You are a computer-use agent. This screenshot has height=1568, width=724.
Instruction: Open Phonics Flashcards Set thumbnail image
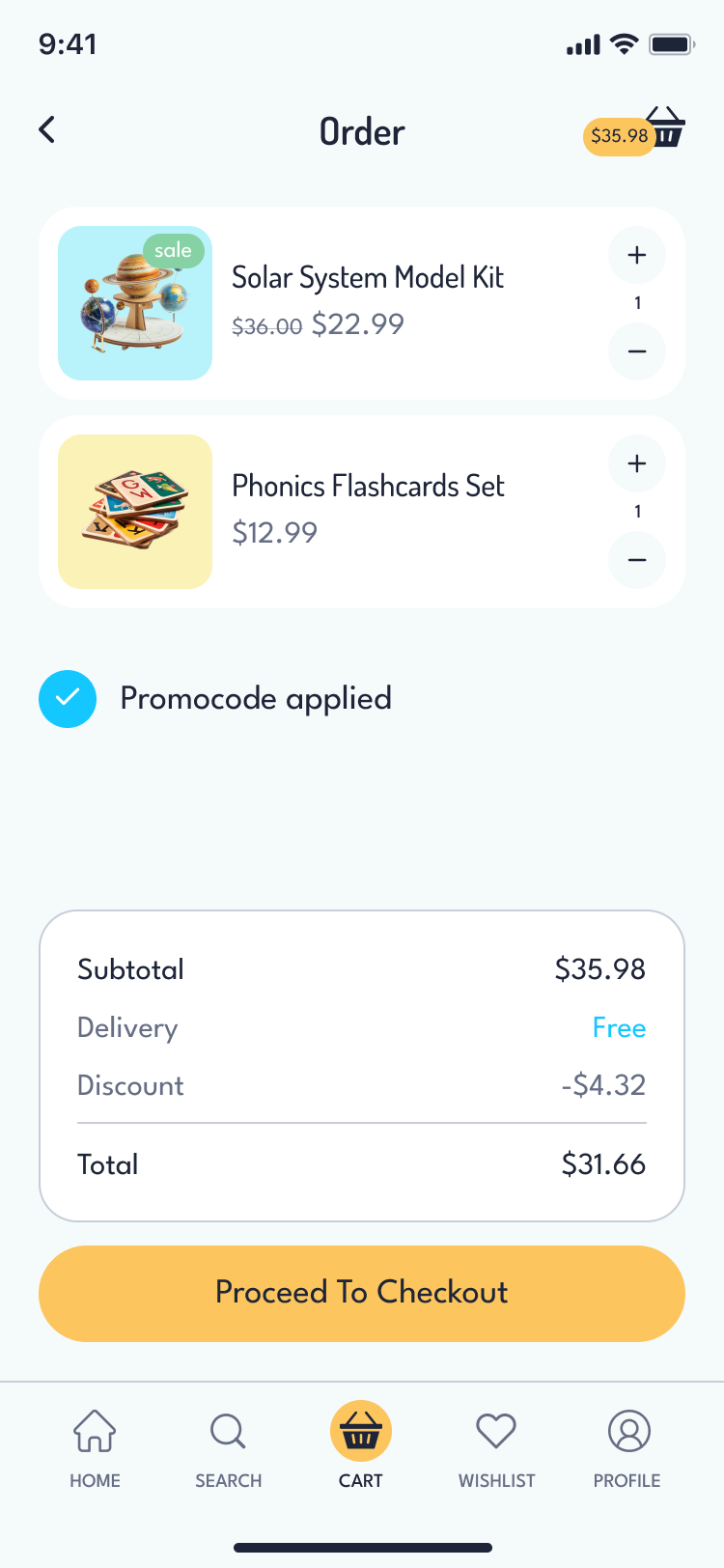coord(135,512)
